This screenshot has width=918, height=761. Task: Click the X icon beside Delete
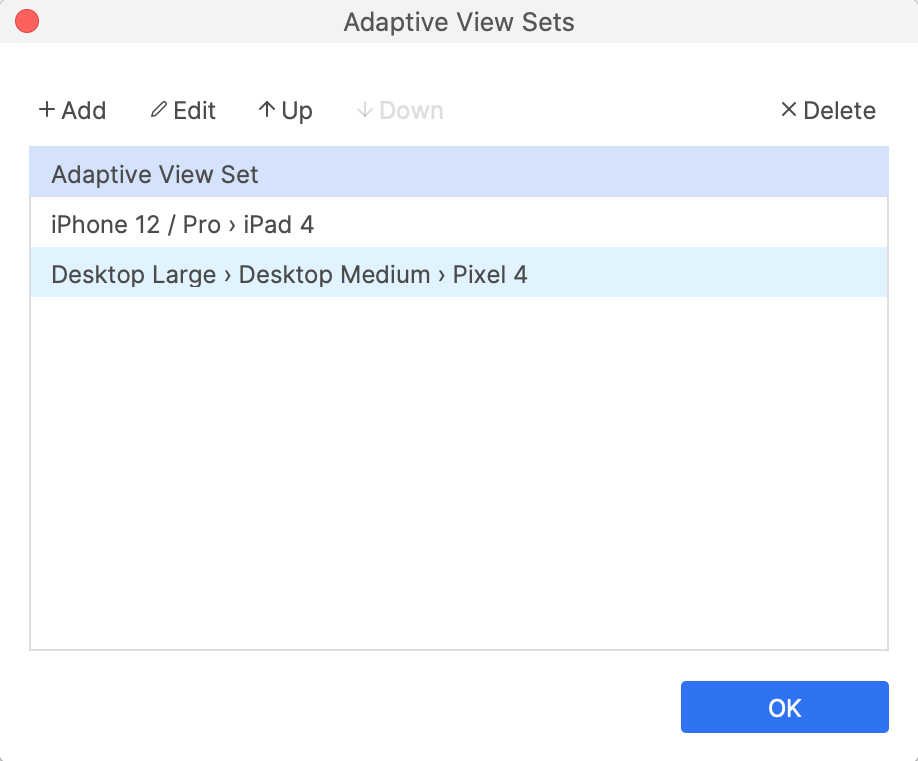tap(788, 110)
